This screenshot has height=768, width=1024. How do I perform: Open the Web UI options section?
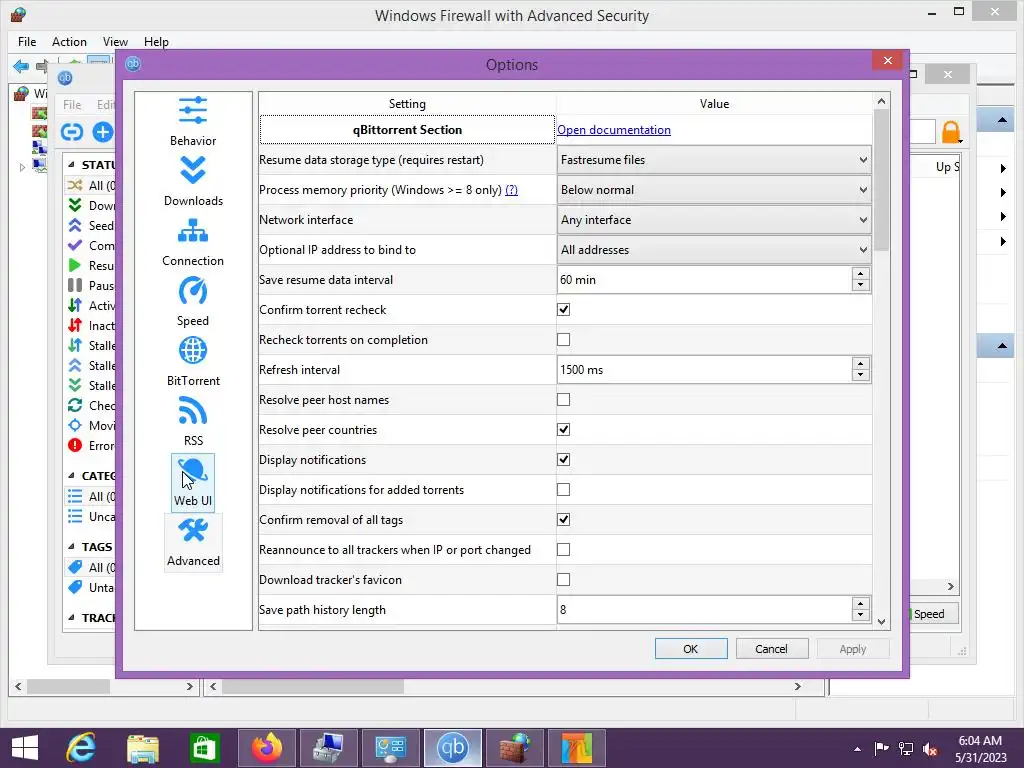point(193,483)
